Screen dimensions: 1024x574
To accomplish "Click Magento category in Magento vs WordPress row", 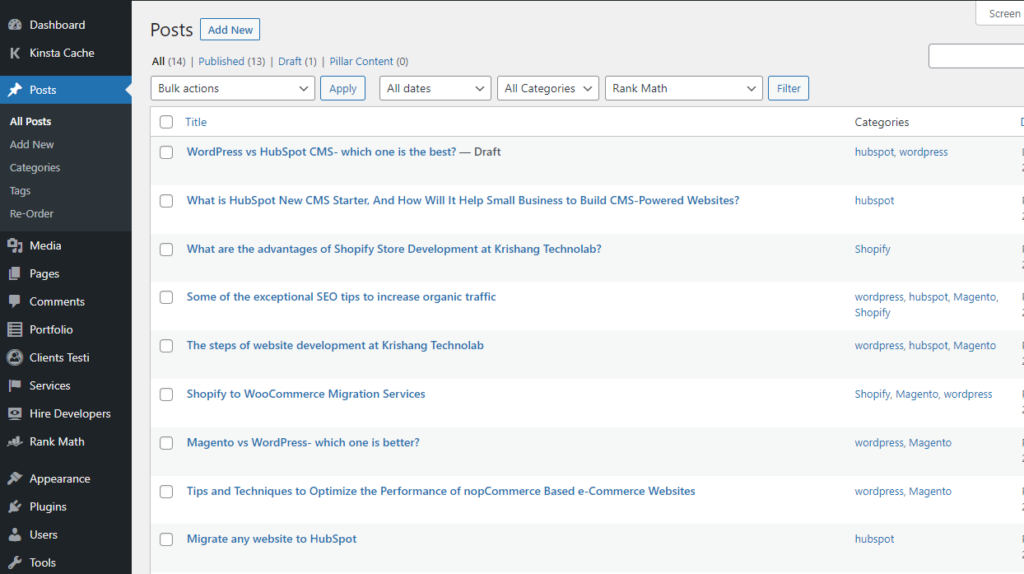I will pyautogui.click(x=930, y=443).
